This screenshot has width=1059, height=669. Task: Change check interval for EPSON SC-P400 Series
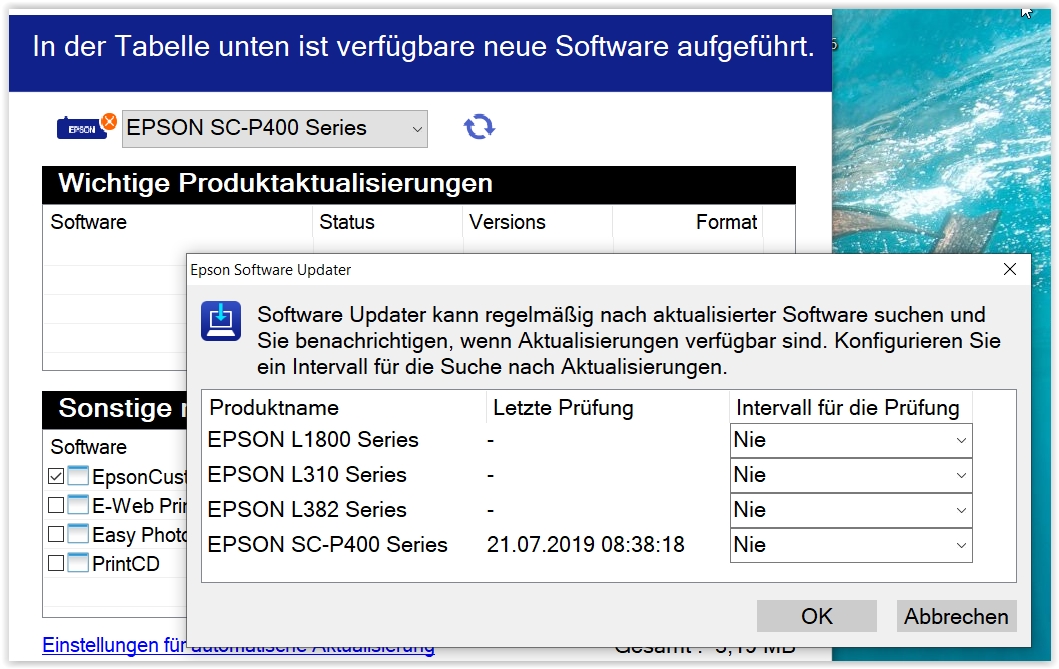pyautogui.click(x=851, y=545)
